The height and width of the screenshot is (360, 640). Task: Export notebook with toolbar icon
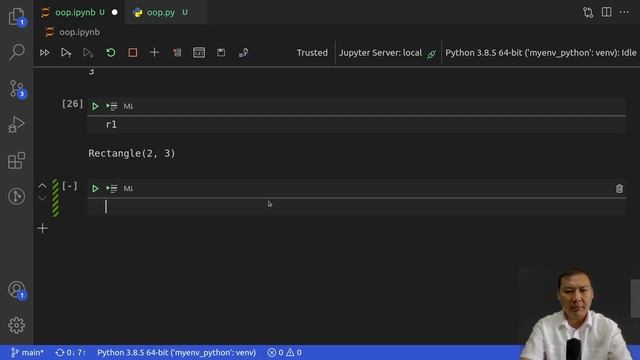pyautogui.click(x=243, y=53)
